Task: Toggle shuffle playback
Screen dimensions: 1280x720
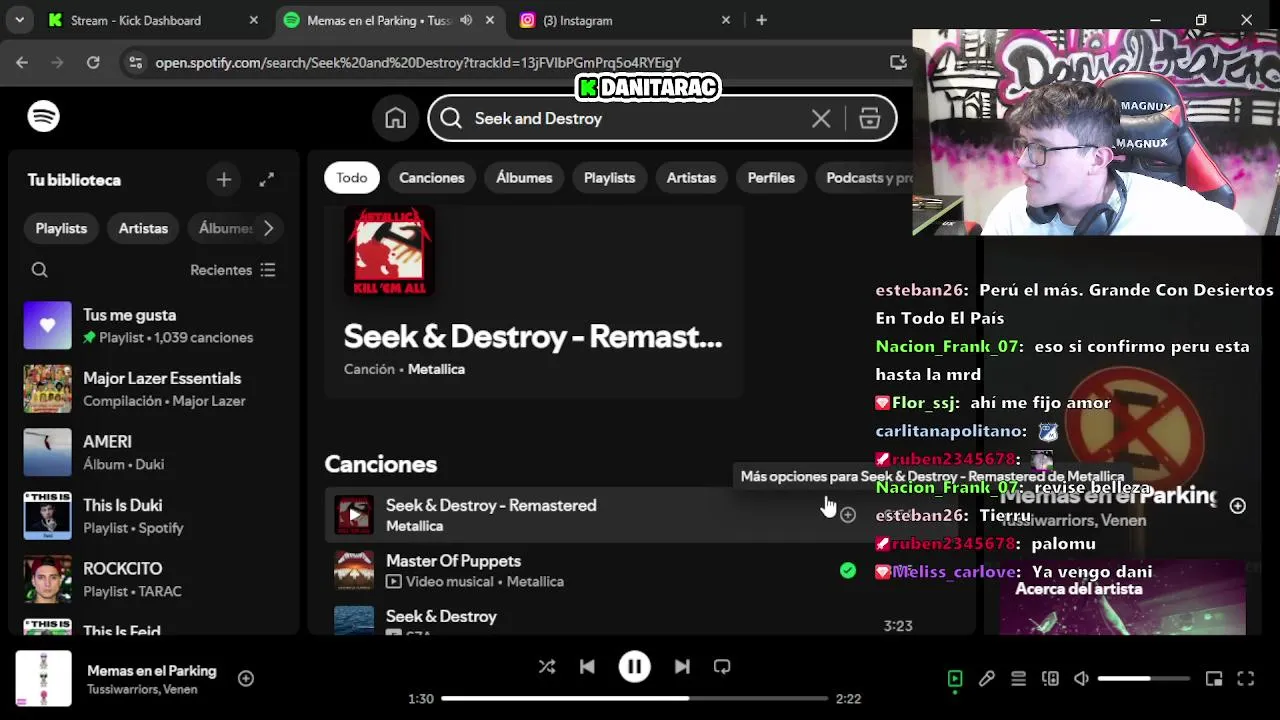Action: pyautogui.click(x=546, y=667)
